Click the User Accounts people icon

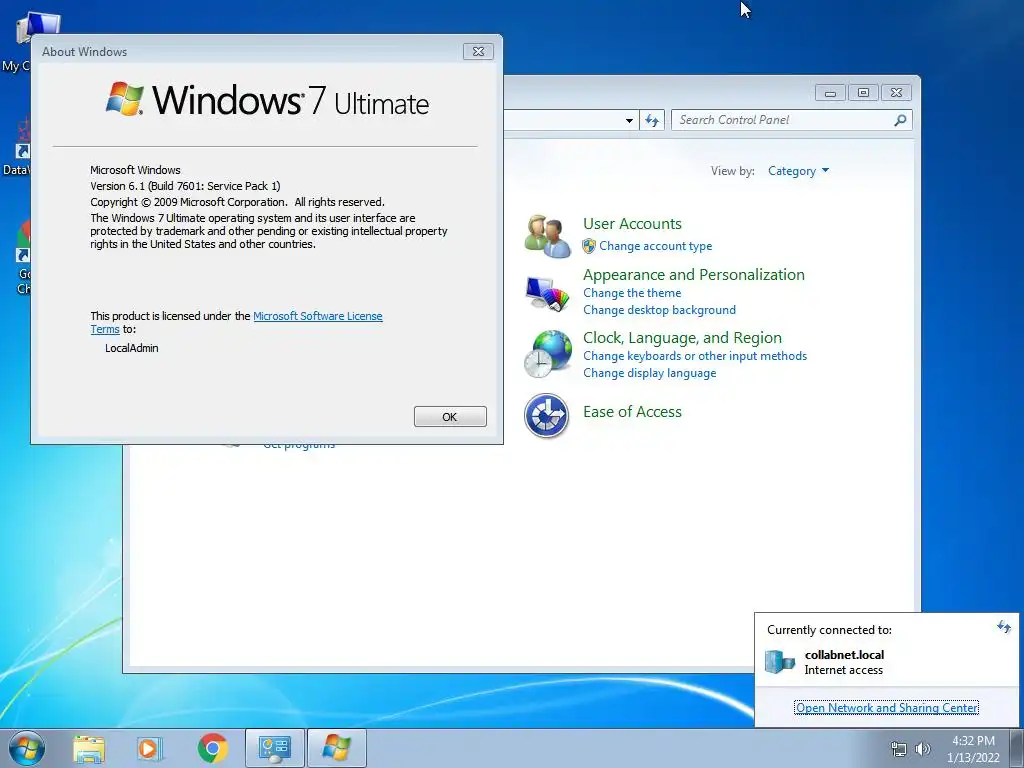[x=547, y=235]
